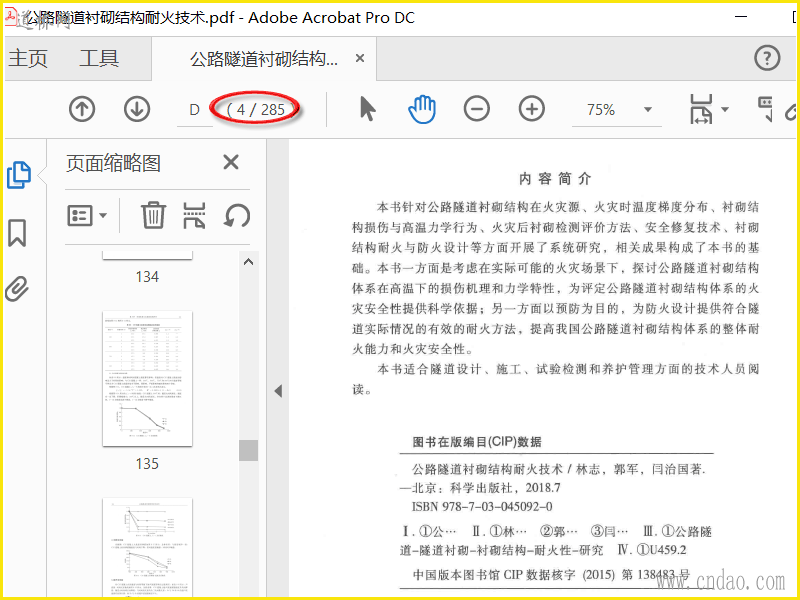Viewport: 800px width, 600px height.
Task: Select the page 135 thumbnail
Action: [147, 379]
